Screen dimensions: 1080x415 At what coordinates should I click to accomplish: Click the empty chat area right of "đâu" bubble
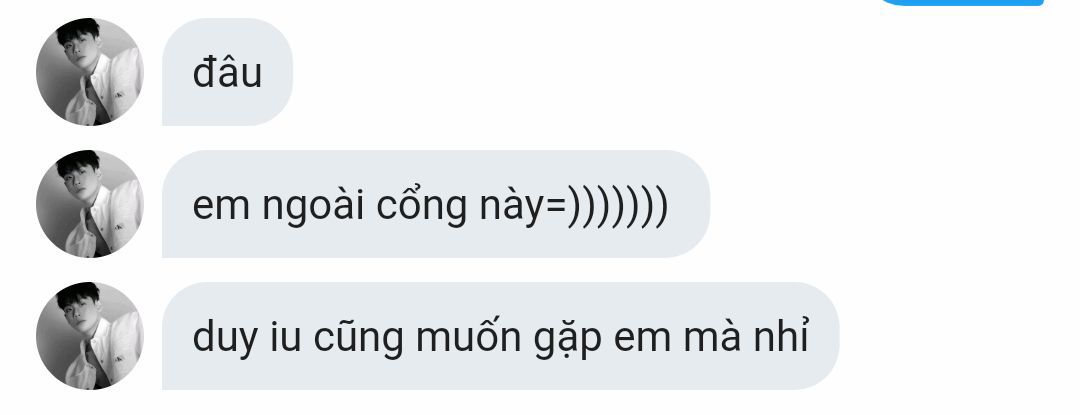[x=682, y=72]
